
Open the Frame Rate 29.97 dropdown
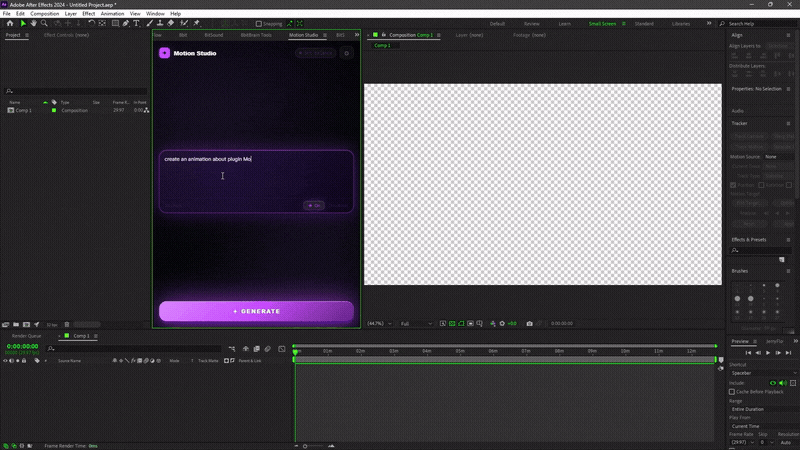coord(742,442)
